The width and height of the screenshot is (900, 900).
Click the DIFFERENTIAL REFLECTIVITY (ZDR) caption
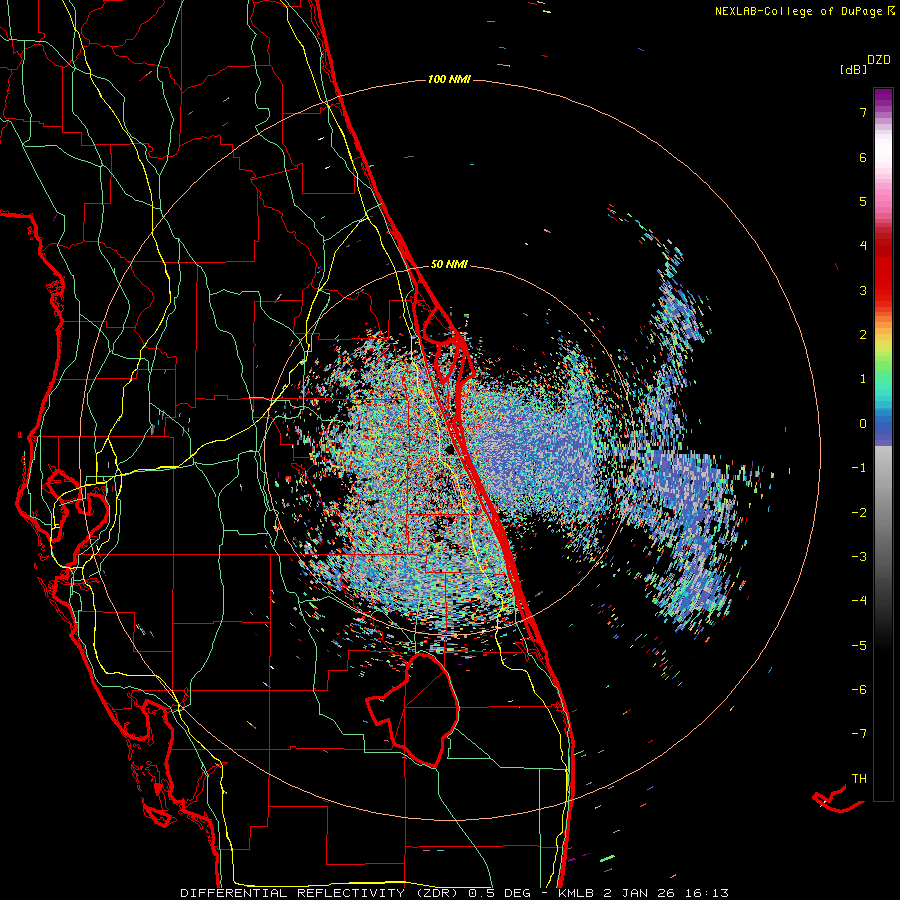321,893
